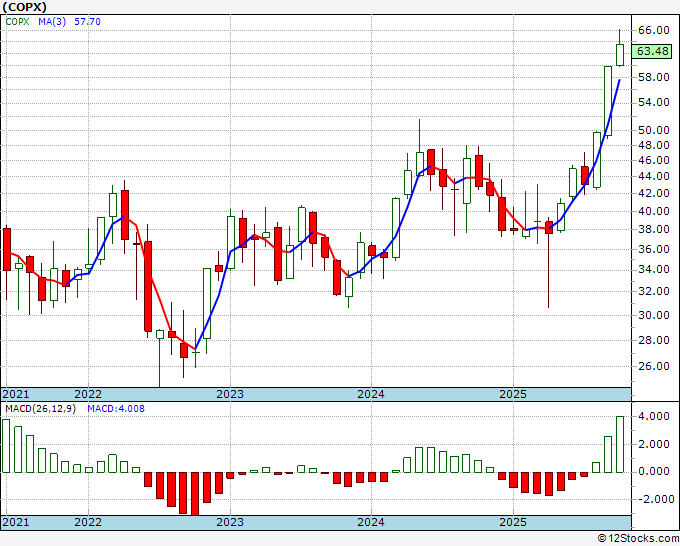This screenshot has width=680, height=546.
Task: Click the 50.00 price axis label
Action: click(x=652, y=130)
